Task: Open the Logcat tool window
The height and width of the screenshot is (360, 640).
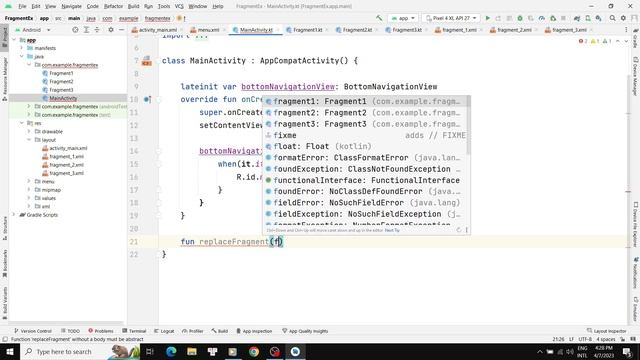Action: coord(164,331)
